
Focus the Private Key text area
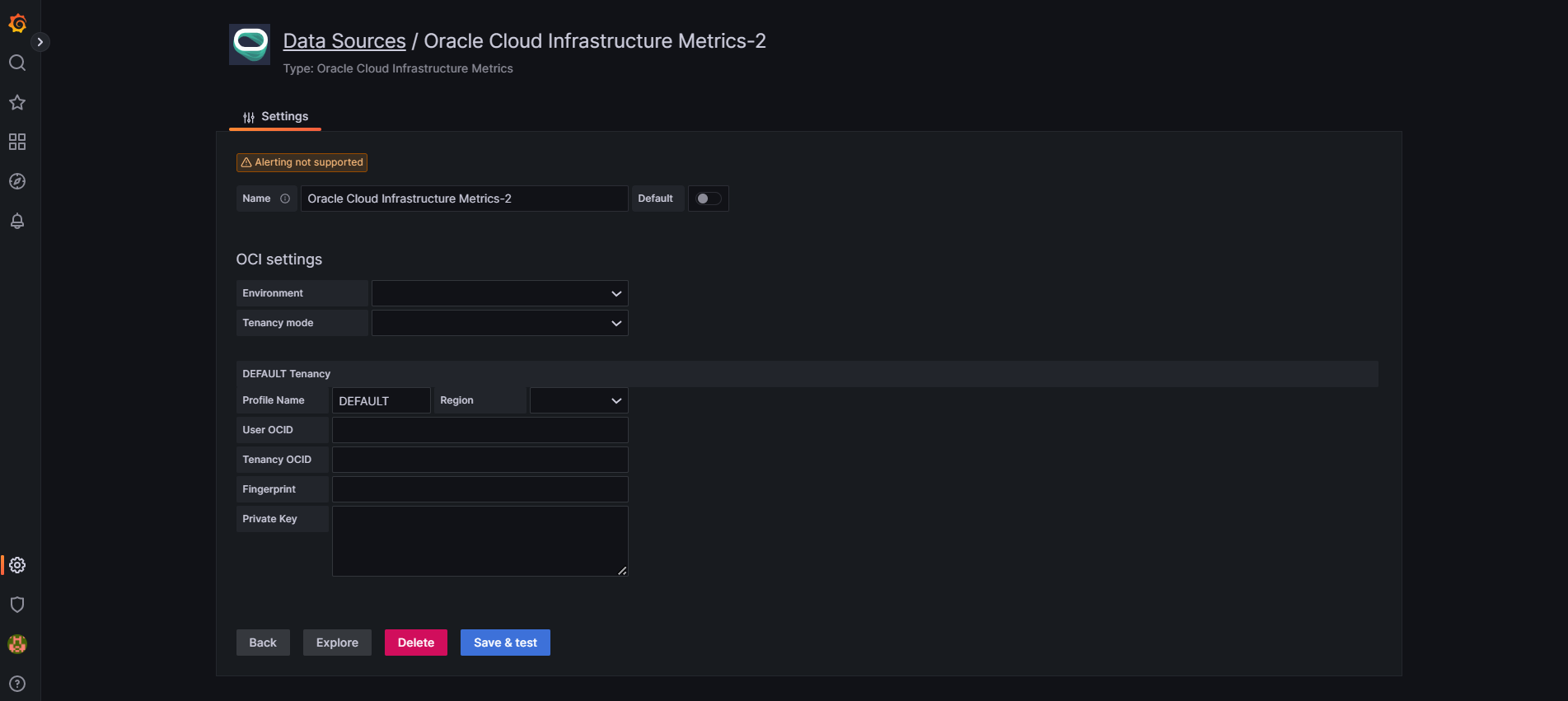(x=480, y=541)
